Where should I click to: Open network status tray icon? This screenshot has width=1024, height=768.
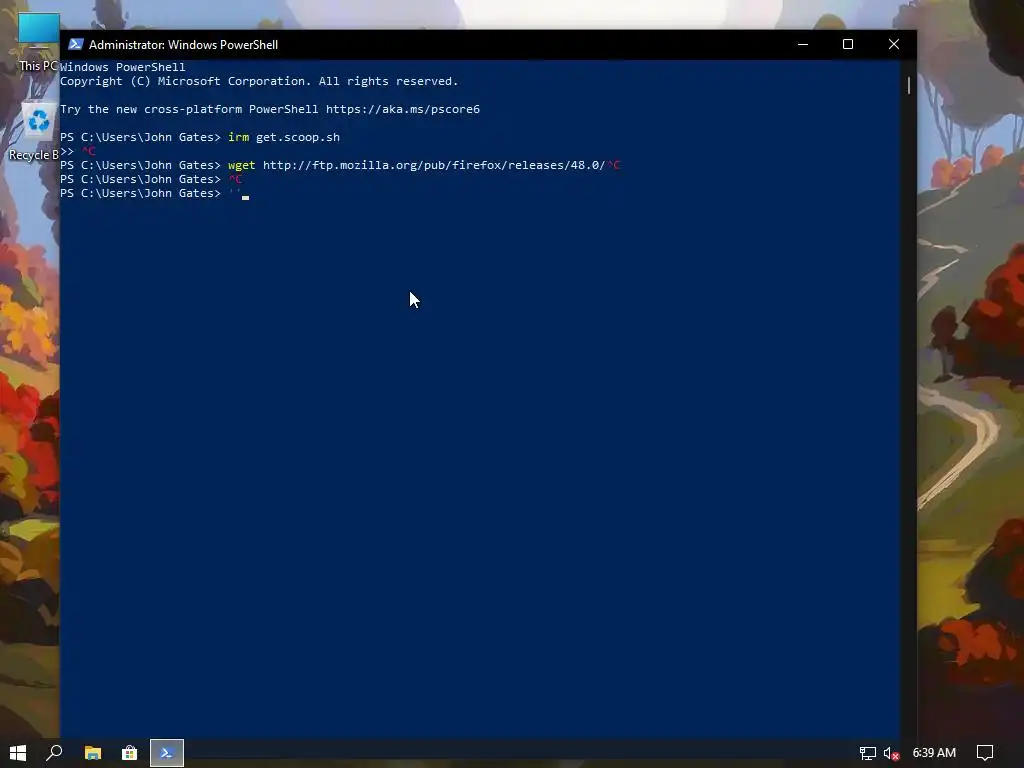coord(867,753)
